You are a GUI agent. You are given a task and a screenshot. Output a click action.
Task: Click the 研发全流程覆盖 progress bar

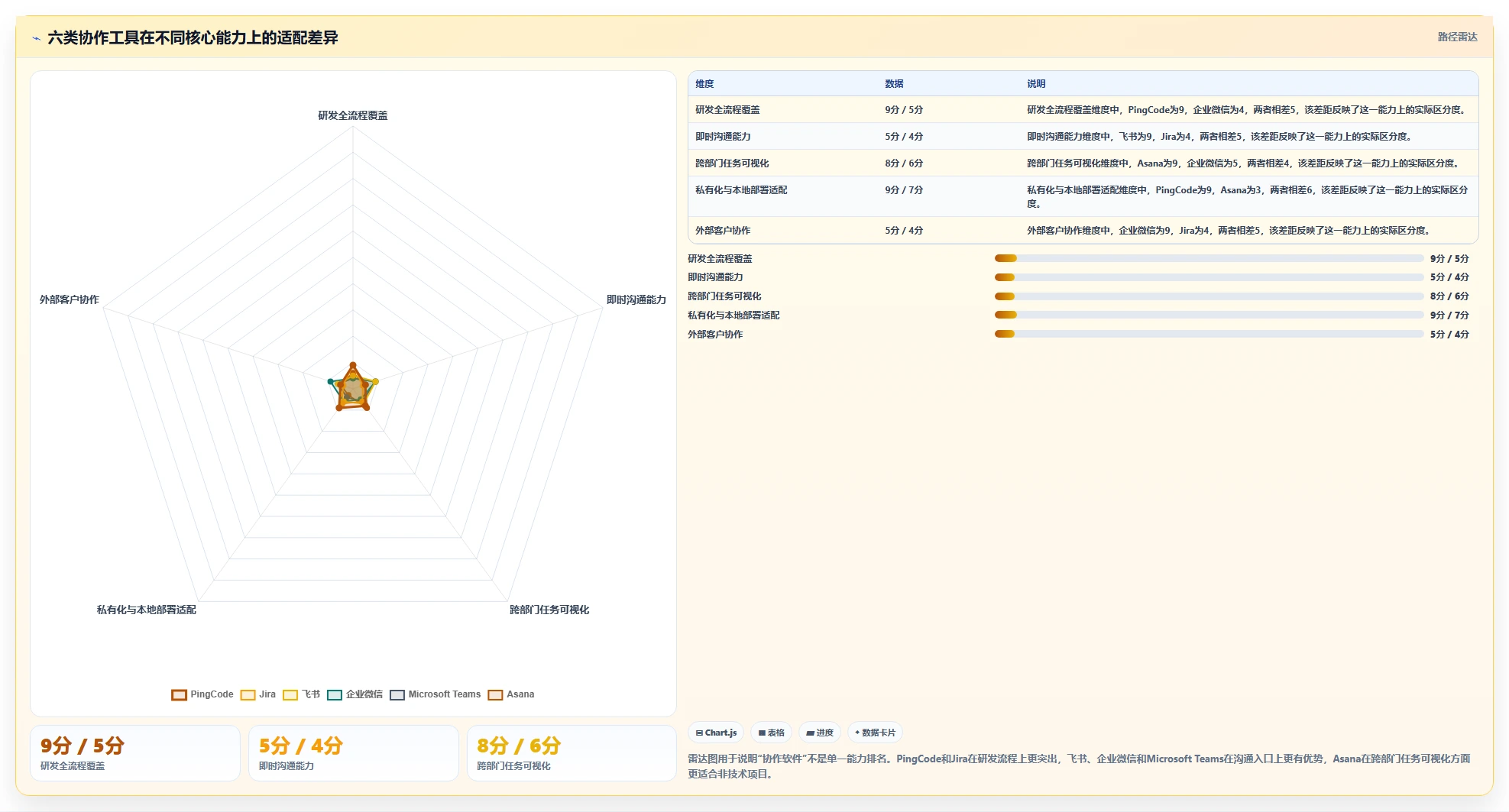[x=1209, y=258]
